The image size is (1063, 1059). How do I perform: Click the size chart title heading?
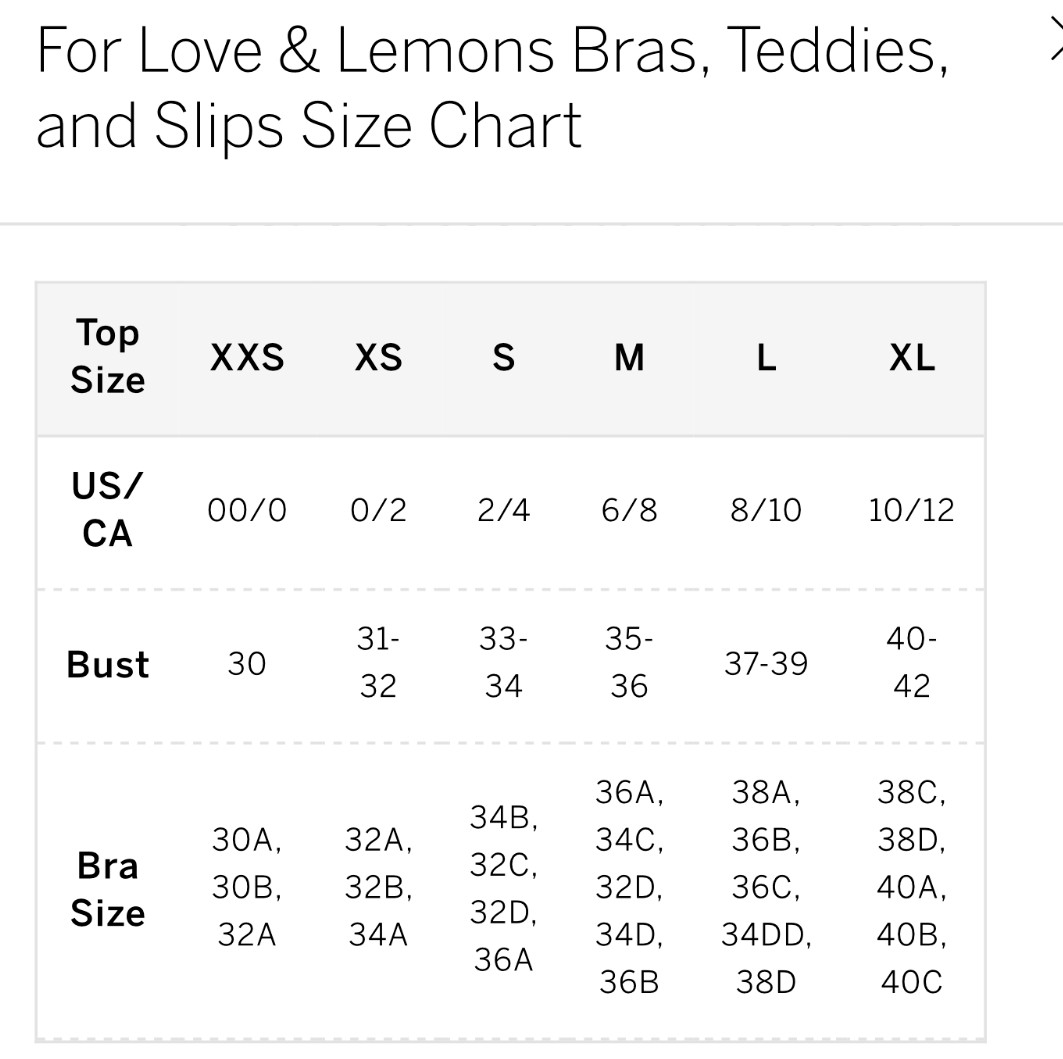point(492,89)
